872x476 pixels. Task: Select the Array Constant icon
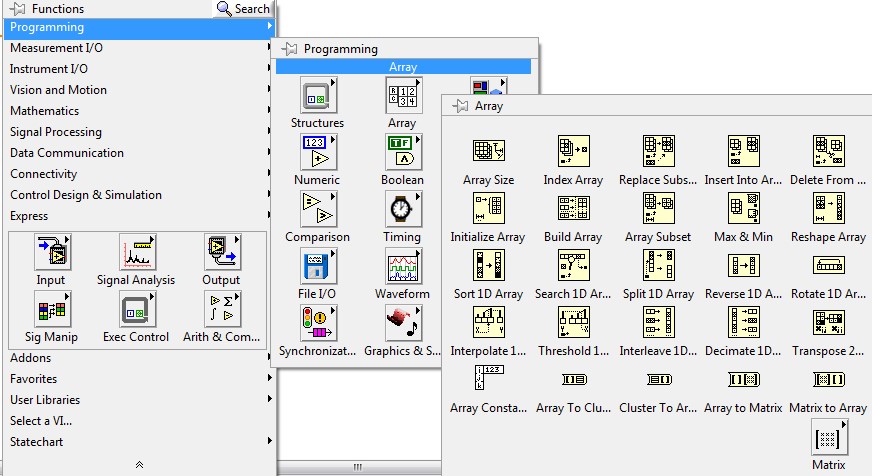tap(489, 378)
